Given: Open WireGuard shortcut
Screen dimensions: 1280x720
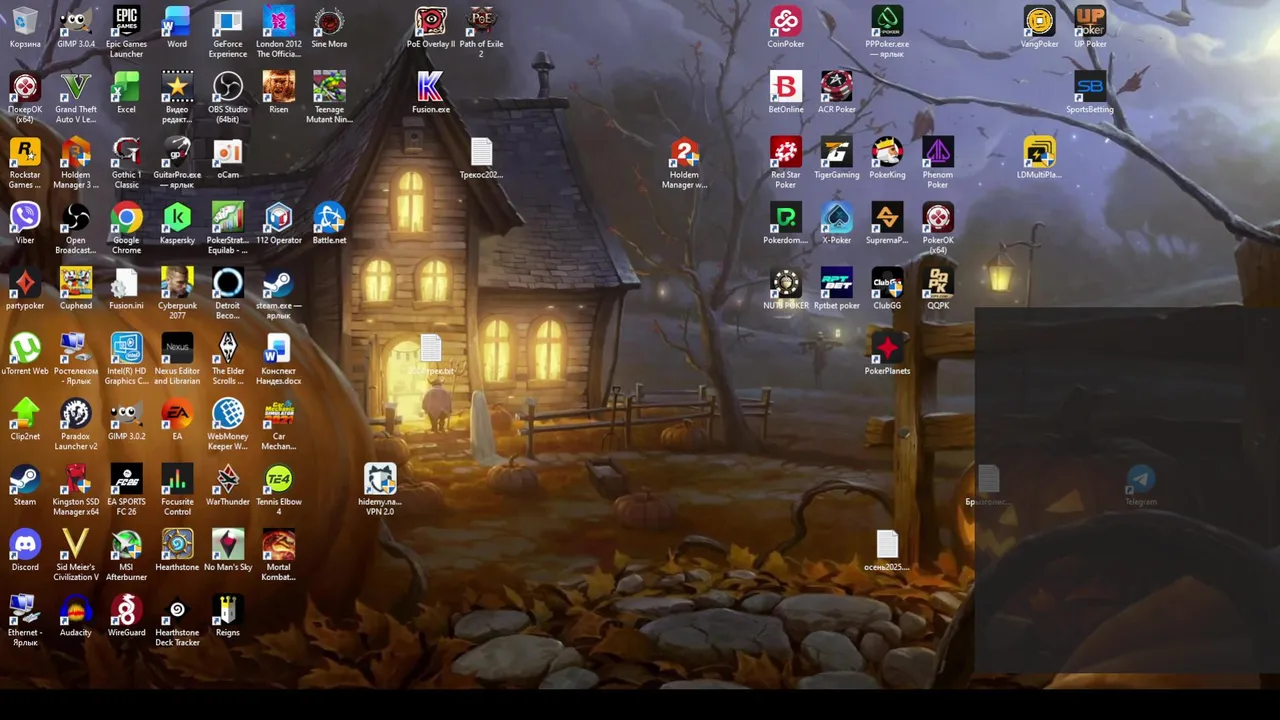Looking at the screenshot, I should coord(126,617).
